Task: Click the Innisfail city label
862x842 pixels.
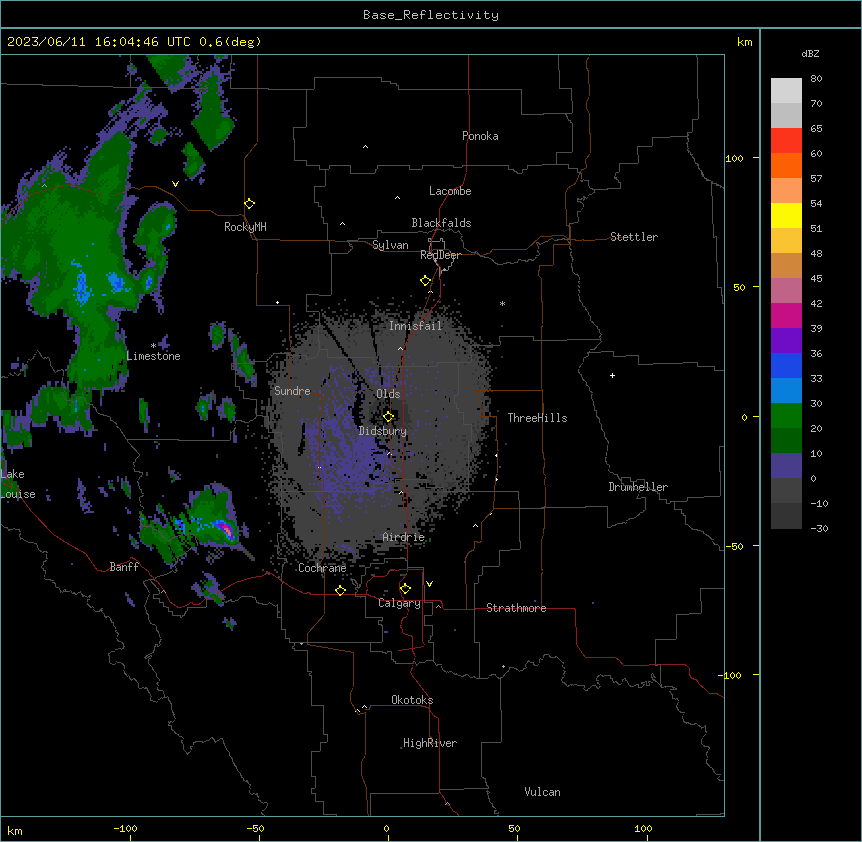Action: 415,326
